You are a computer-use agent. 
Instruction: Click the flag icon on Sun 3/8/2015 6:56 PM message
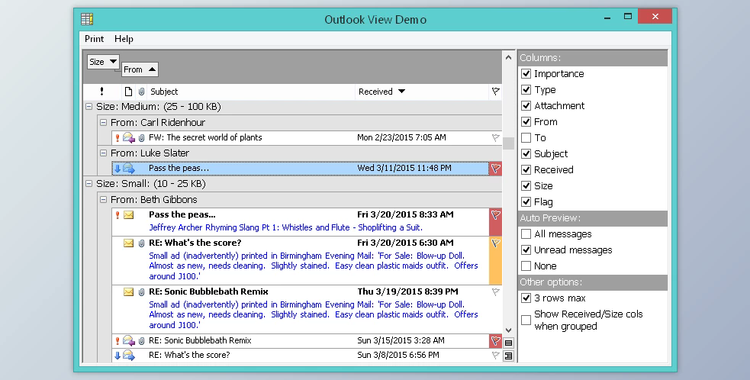point(496,355)
